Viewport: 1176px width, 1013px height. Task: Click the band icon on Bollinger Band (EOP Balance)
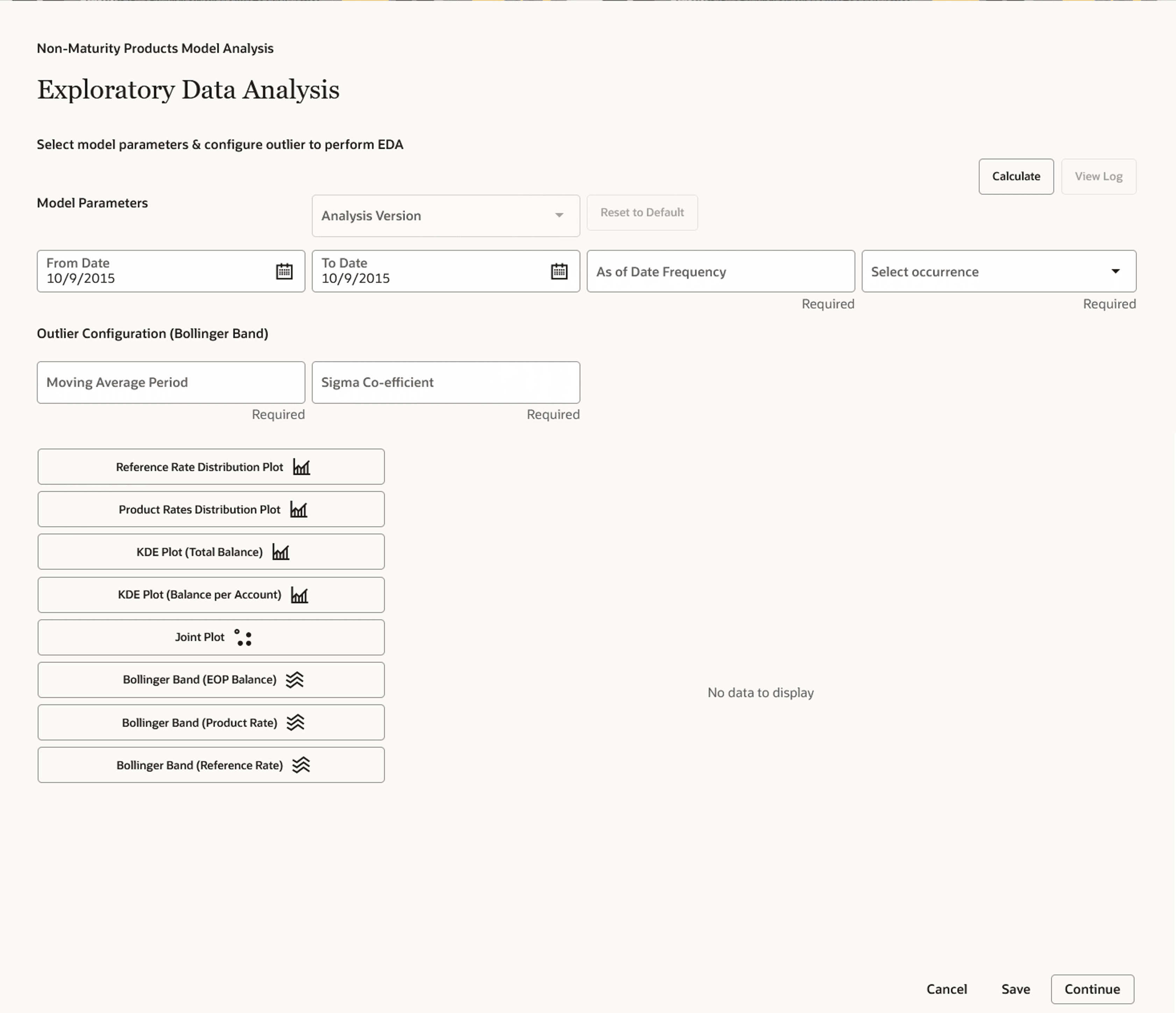[x=296, y=679]
